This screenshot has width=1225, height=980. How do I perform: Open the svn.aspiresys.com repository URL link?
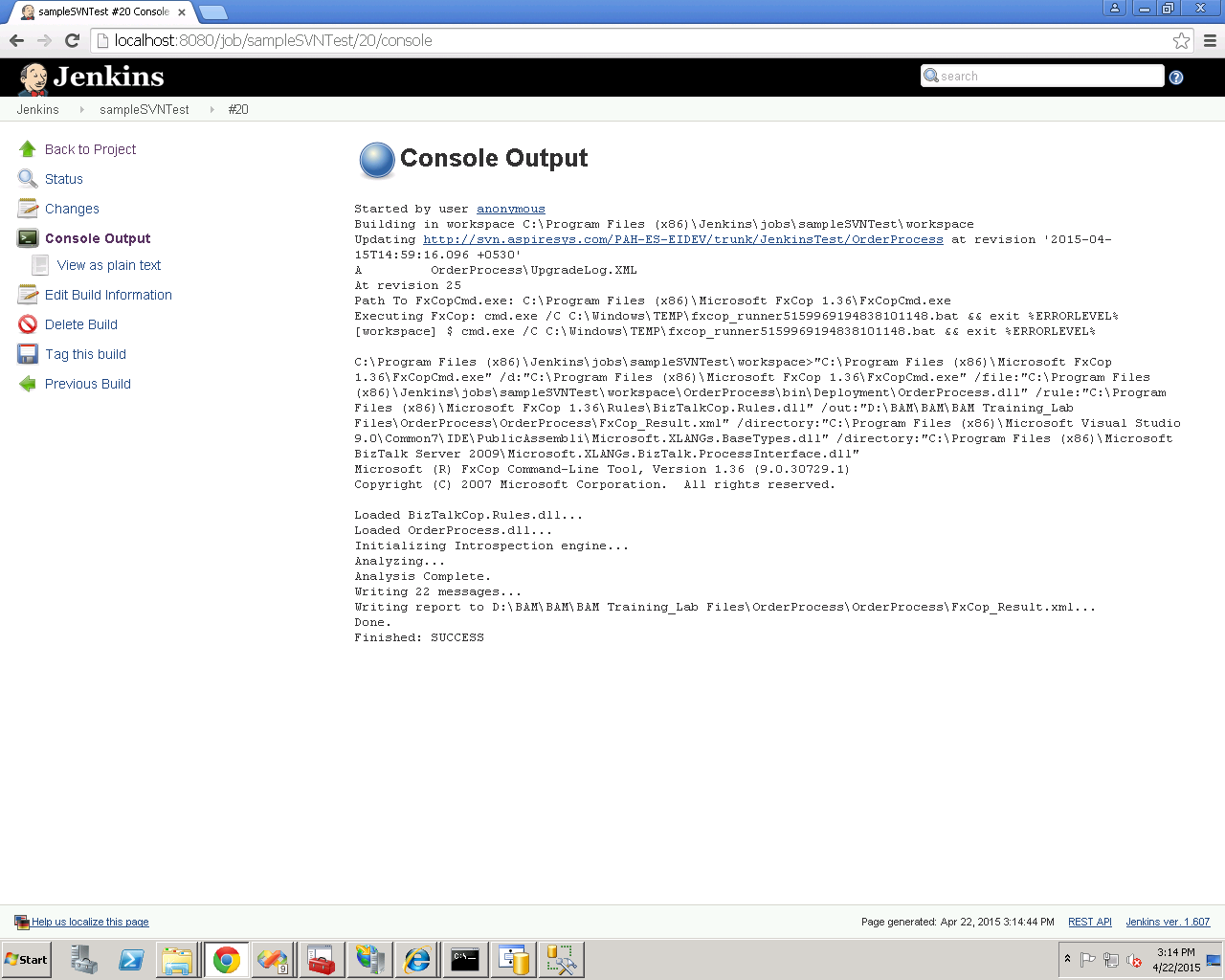pyautogui.click(x=683, y=239)
